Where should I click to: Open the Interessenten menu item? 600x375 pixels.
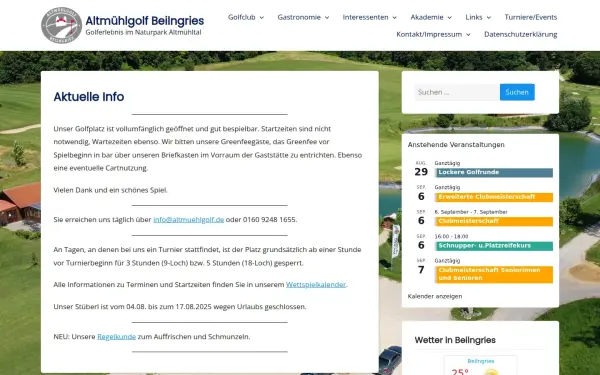pos(365,17)
